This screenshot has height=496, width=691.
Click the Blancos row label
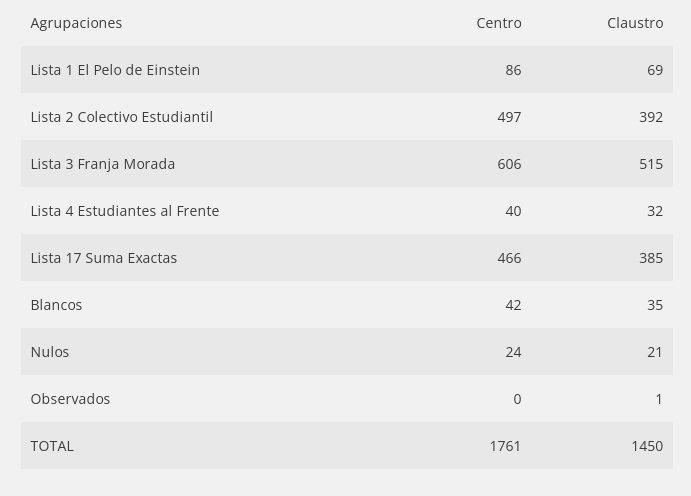56,305
